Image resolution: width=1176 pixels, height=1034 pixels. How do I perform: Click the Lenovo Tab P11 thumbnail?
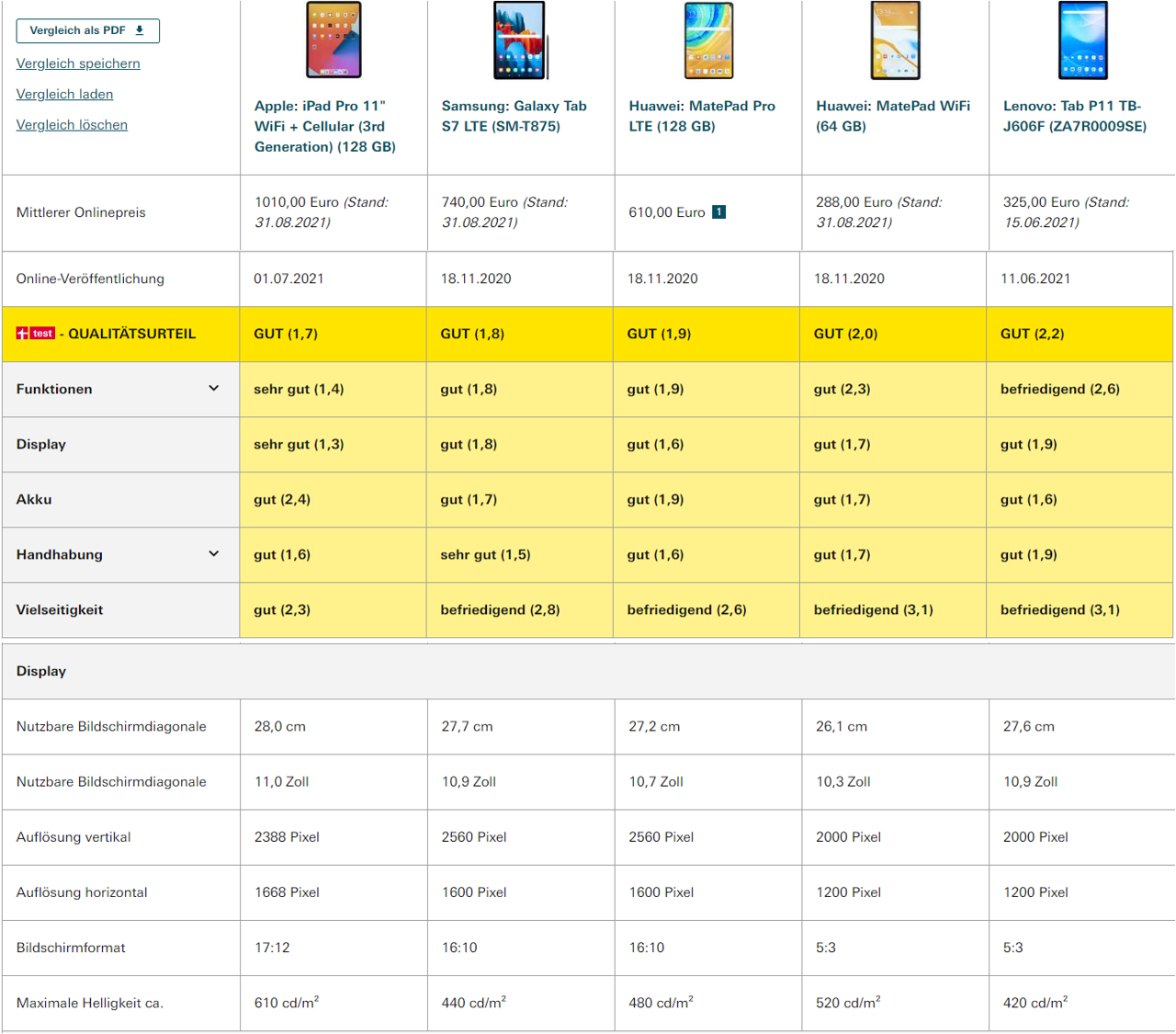(x=1083, y=40)
